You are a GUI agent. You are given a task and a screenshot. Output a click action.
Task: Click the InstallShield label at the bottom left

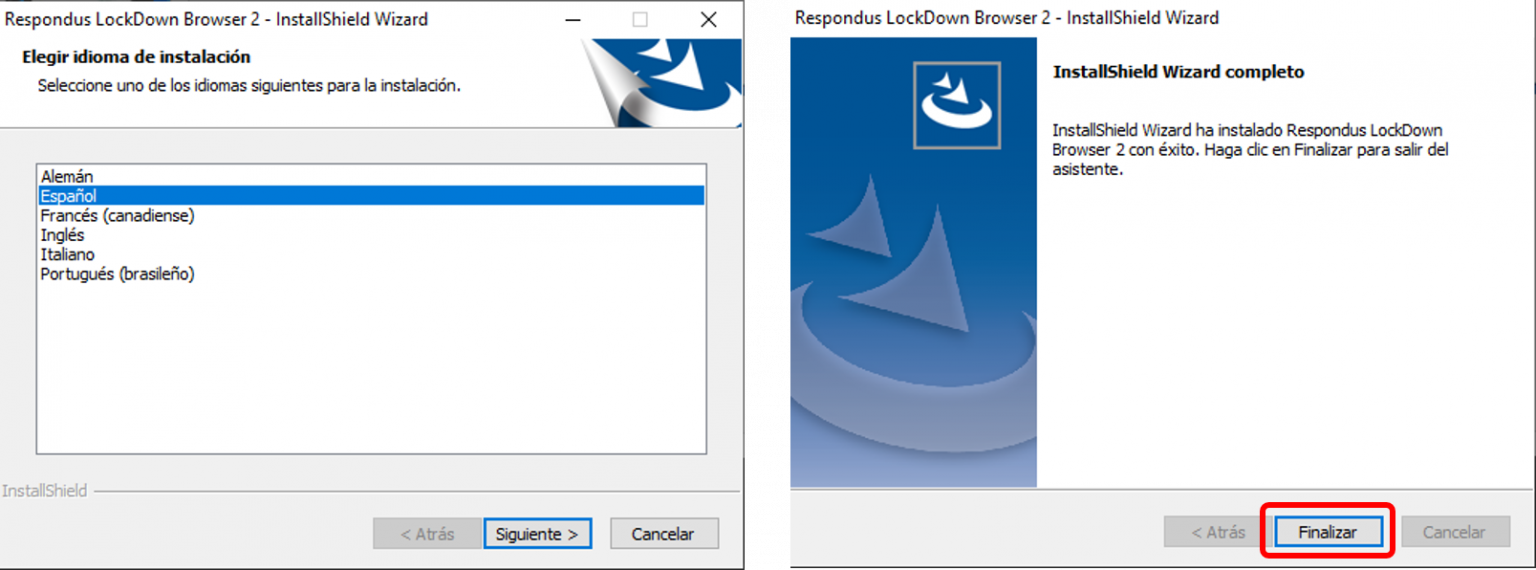pos(44,491)
